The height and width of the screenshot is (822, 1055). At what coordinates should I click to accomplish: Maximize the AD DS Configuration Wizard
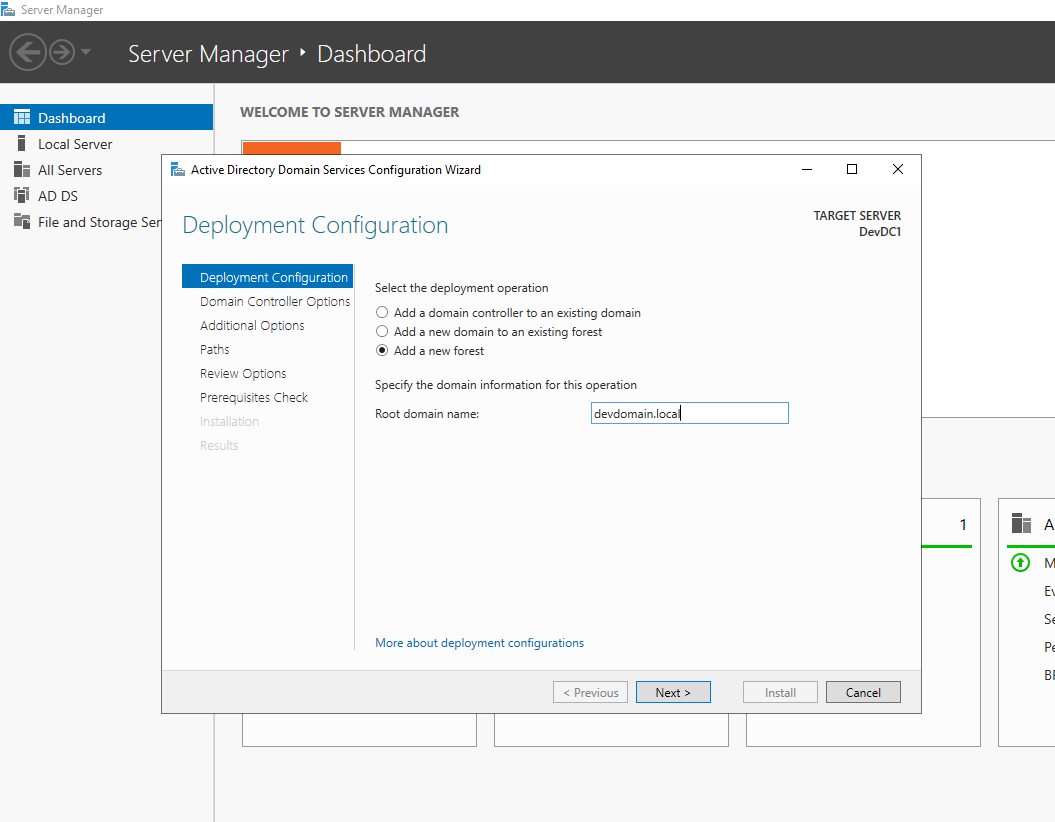(852, 170)
